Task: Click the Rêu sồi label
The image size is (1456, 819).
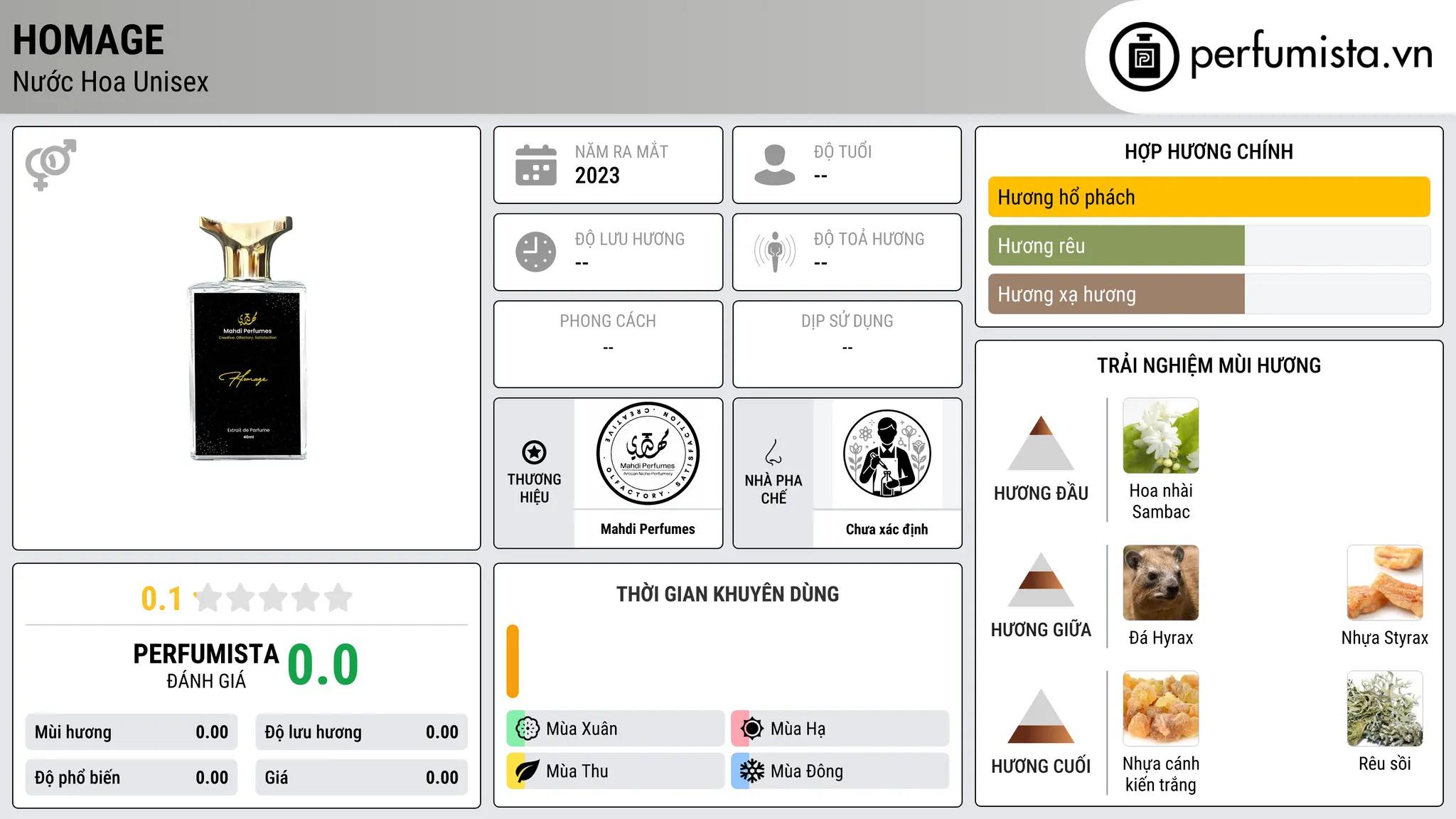Action: (1385, 764)
